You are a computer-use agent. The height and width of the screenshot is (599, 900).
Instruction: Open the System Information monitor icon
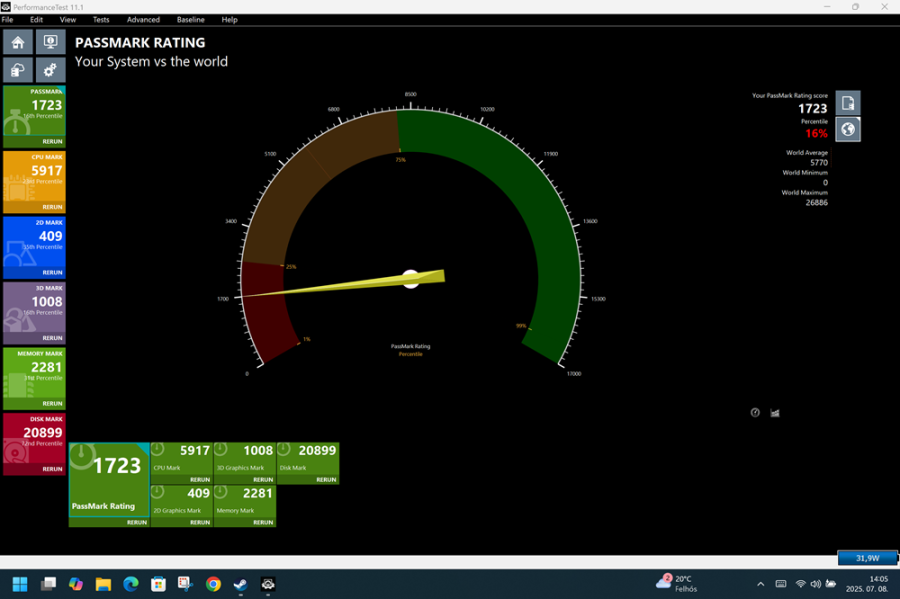pyautogui.click(x=50, y=42)
